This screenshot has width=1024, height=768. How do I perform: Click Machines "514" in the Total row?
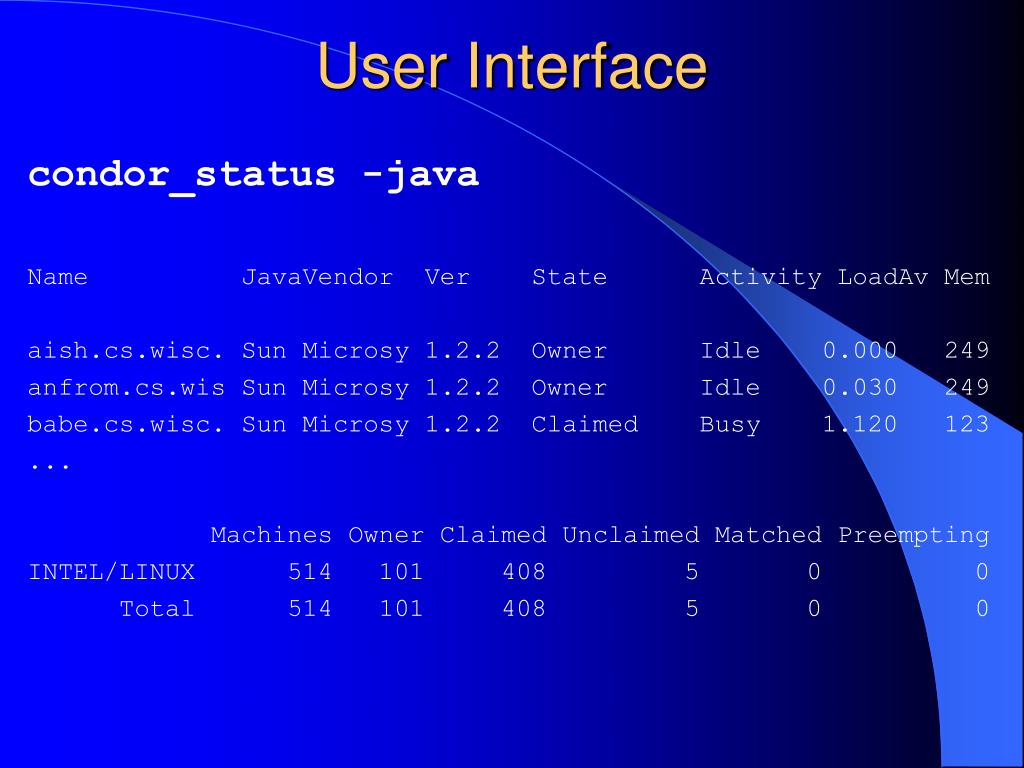point(310,609)
